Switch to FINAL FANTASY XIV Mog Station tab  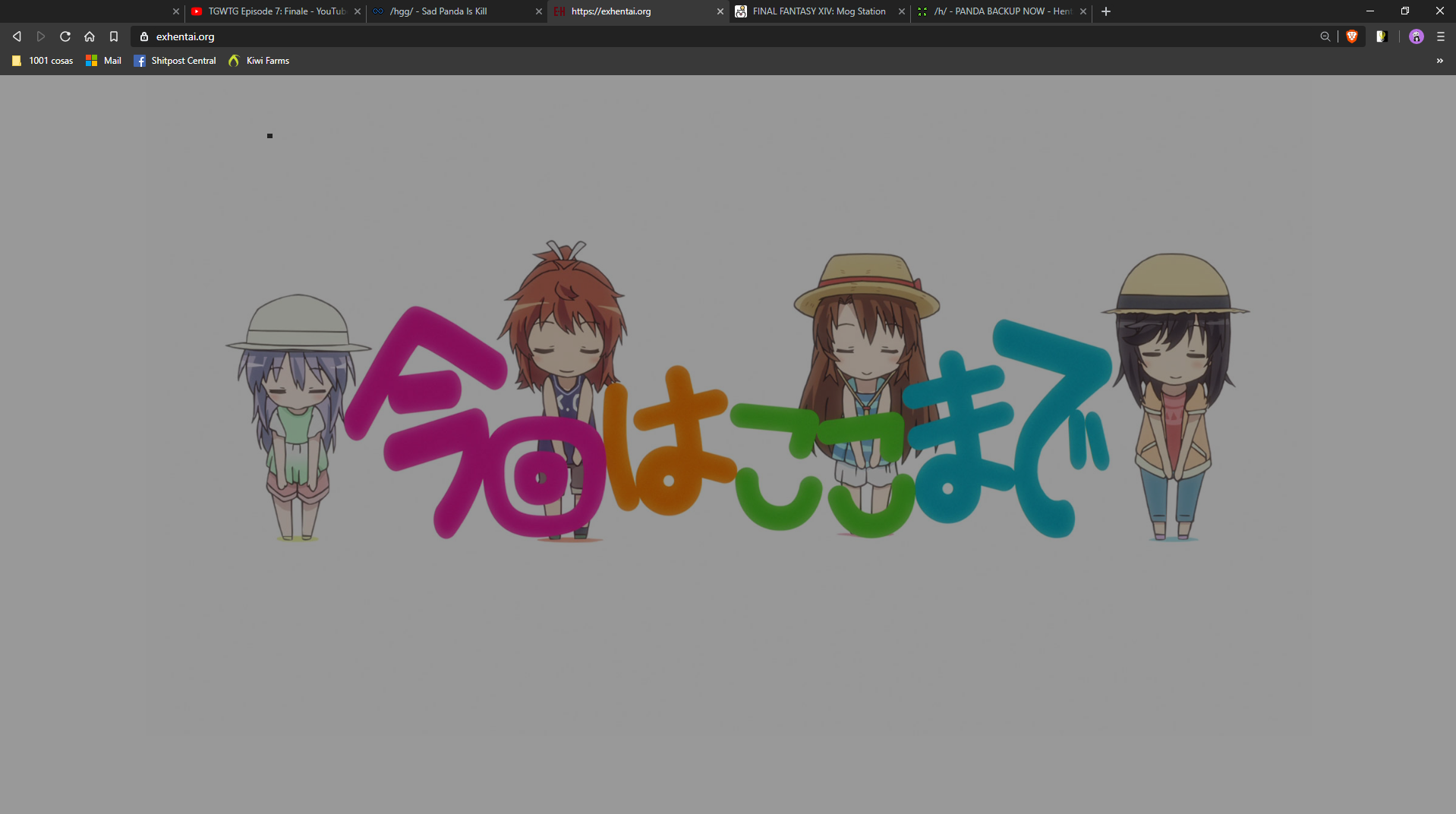tap(819, 11)
